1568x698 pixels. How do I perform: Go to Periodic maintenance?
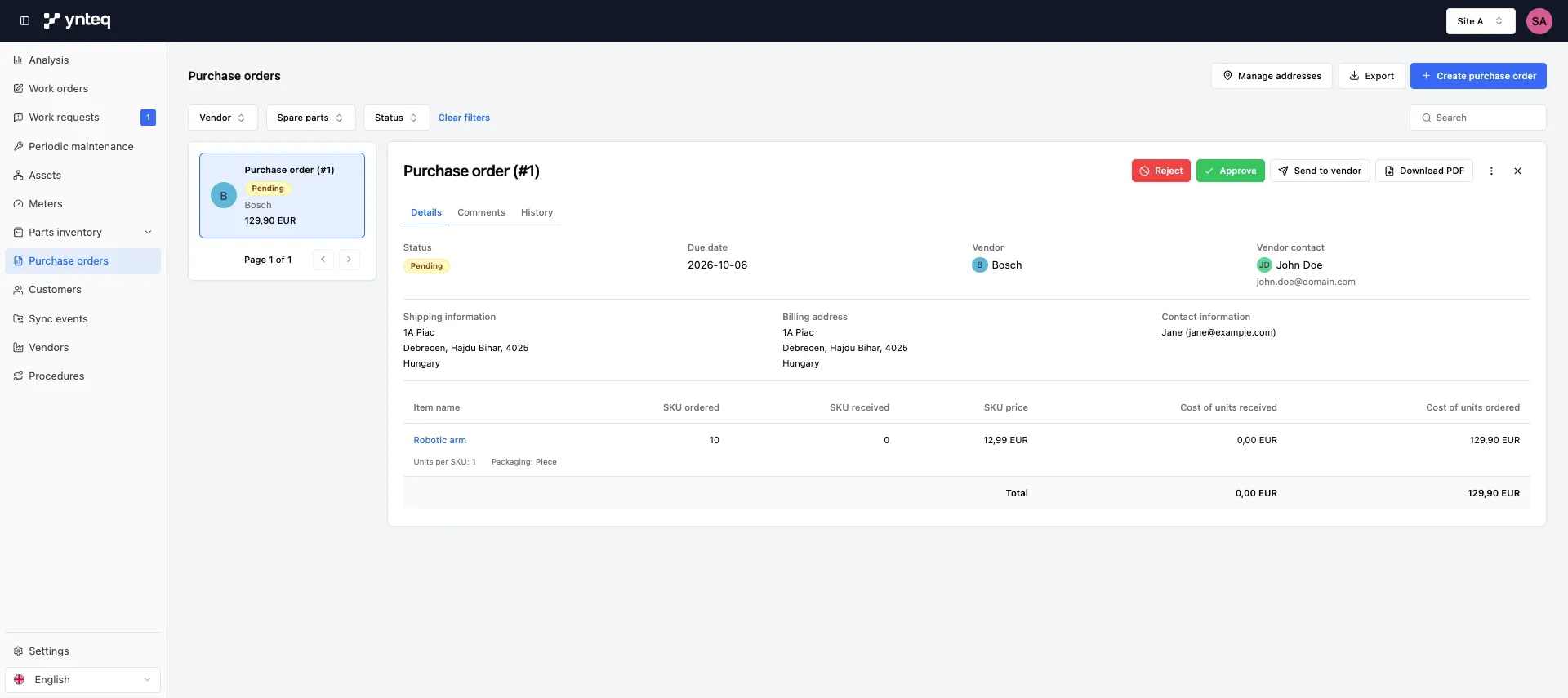point(82,147)
